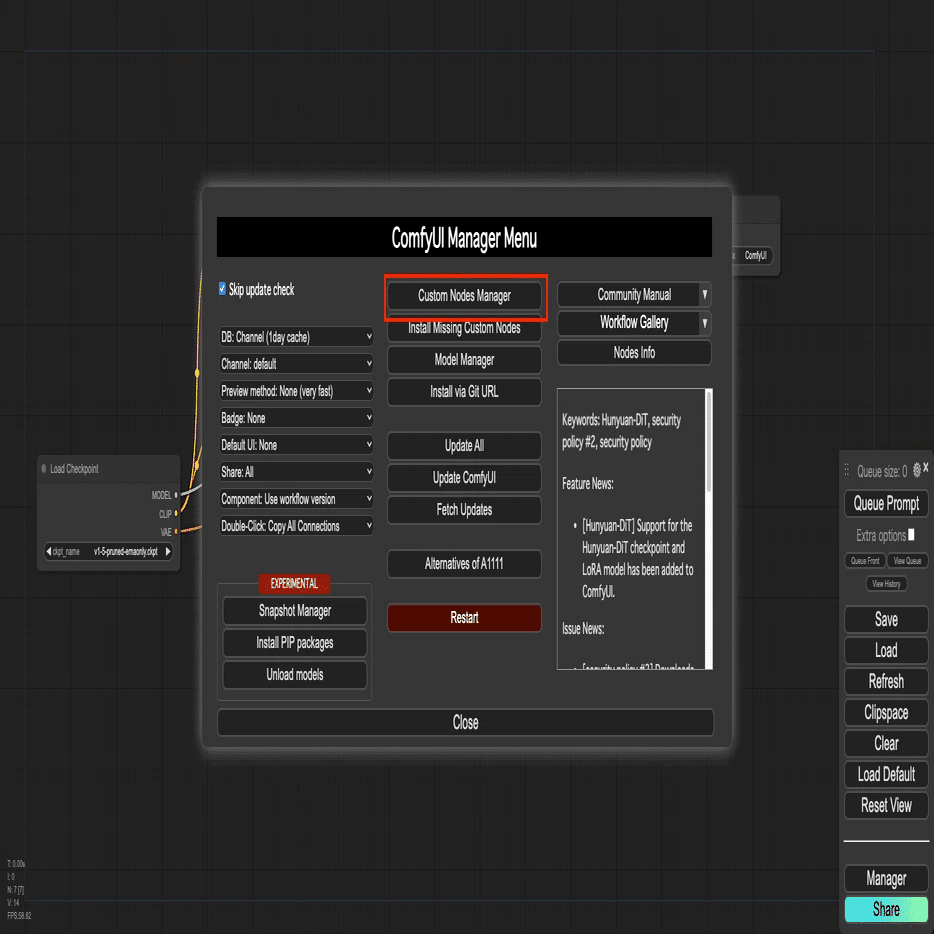Open the DB: Channel (1day cache) dropdown
The image size is (934, 934).
pyautogui.click(x=296, y=337)
